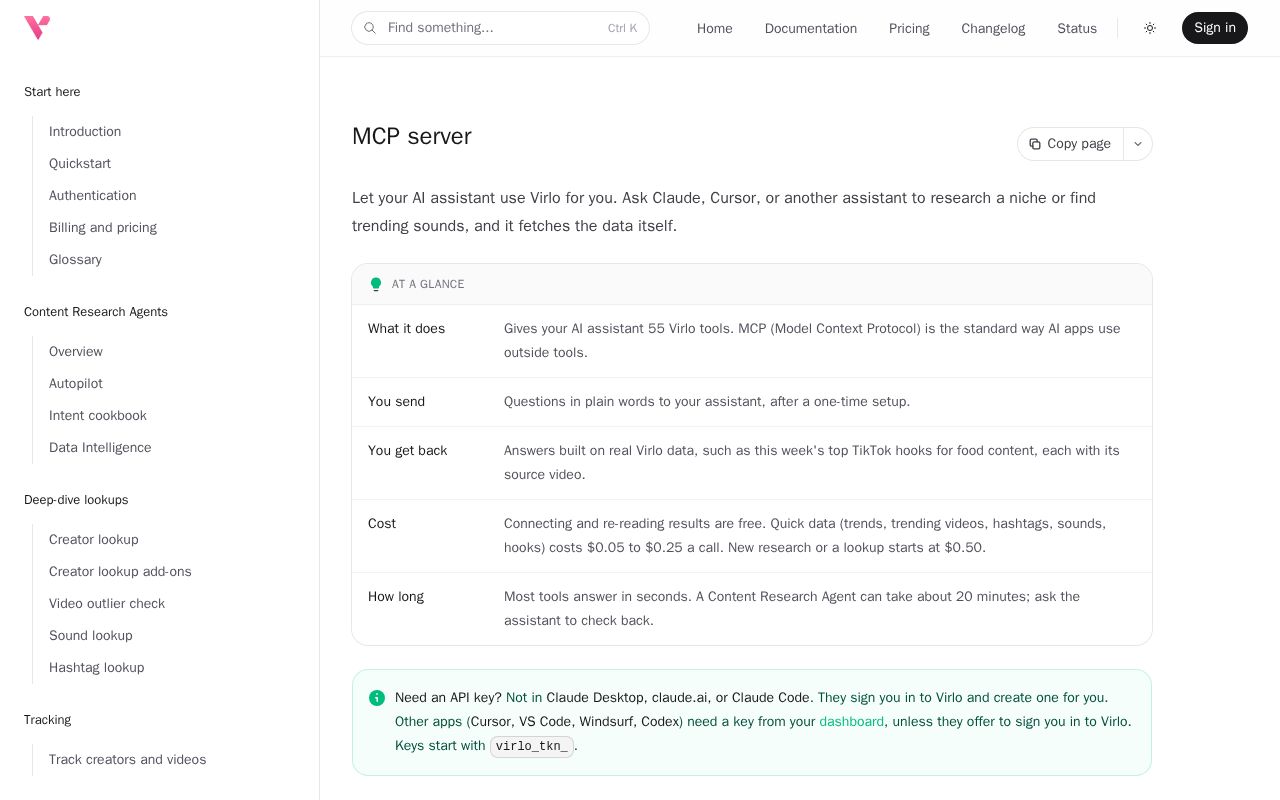Click the search magnifier icon

(x=370, y=28)
